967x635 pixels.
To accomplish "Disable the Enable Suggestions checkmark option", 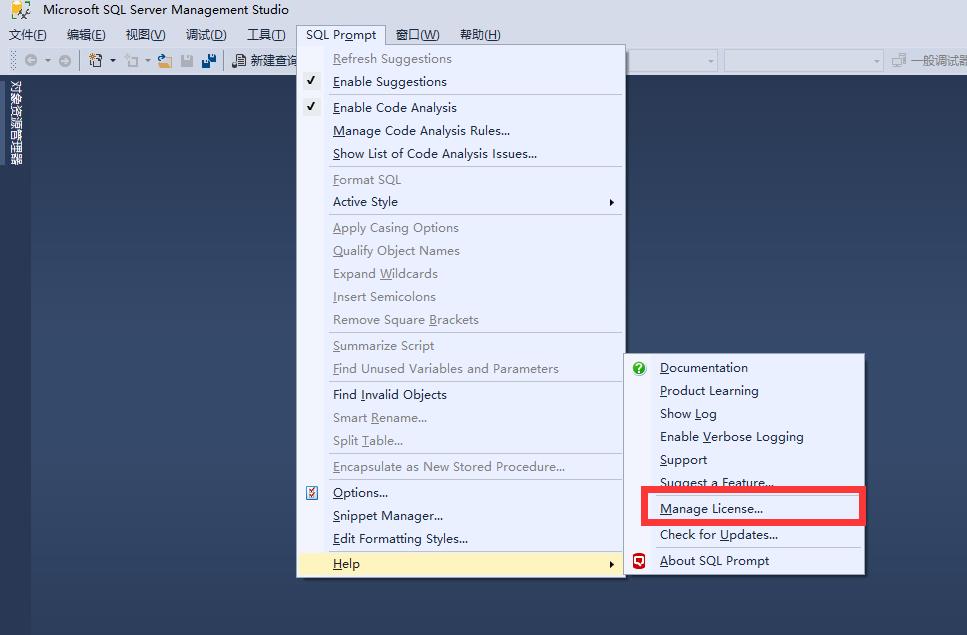I will tap(389, 82).
